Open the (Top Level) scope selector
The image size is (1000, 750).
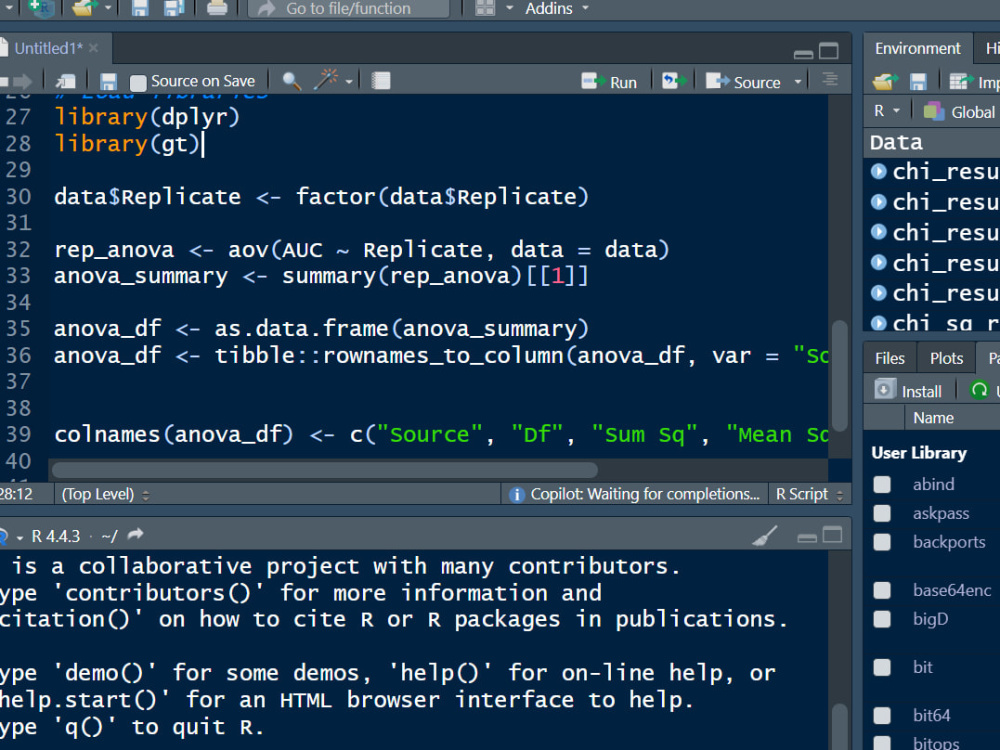(105, 494)
